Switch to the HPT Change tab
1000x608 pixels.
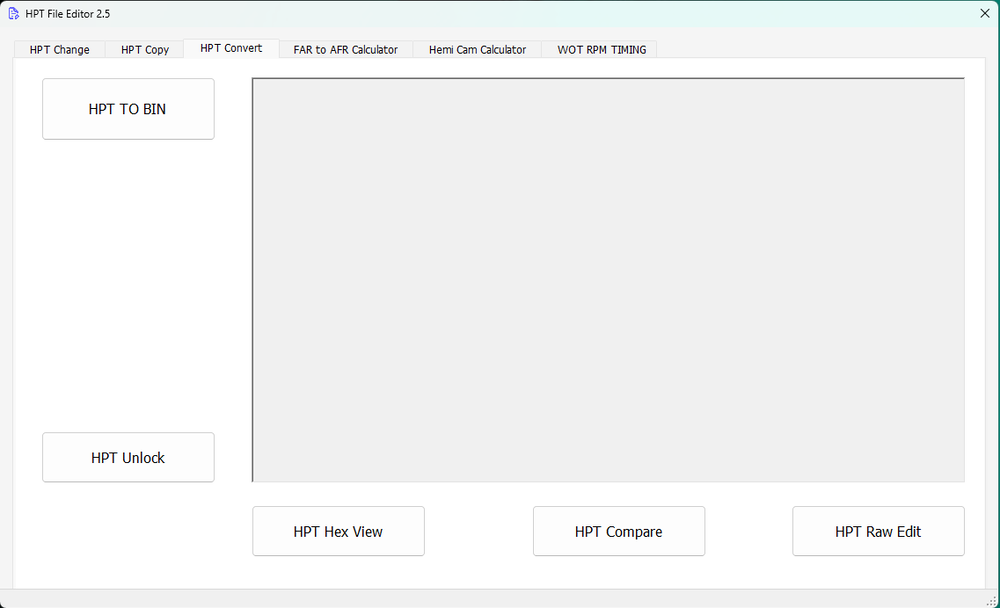tap(59, 50)
